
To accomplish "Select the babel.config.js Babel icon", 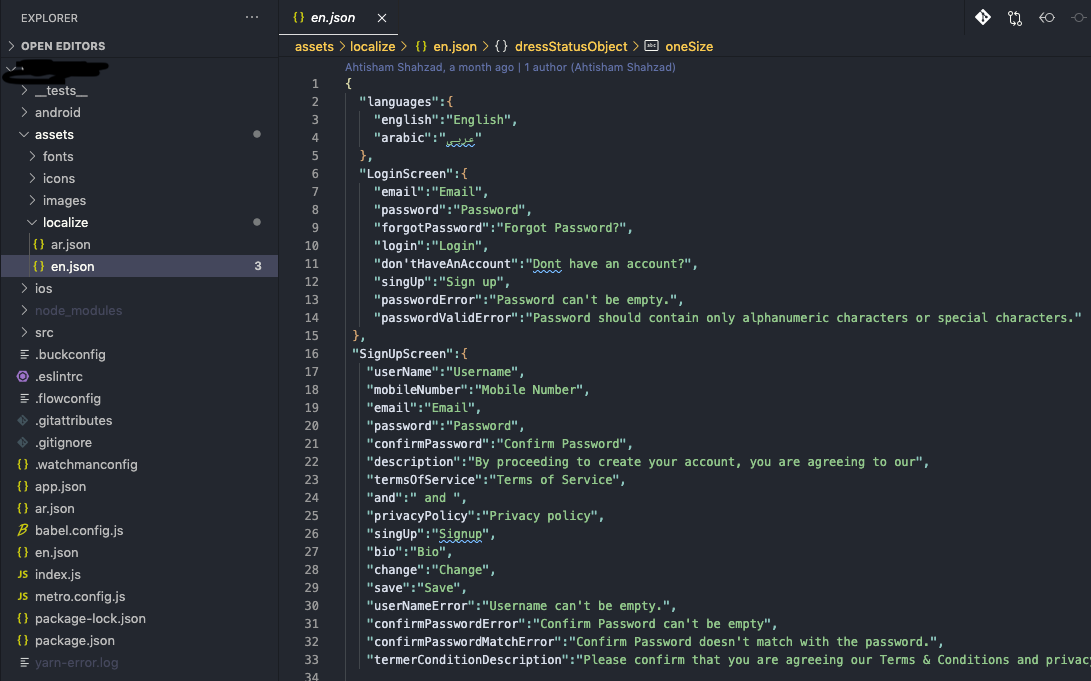I will coord(22,530).
